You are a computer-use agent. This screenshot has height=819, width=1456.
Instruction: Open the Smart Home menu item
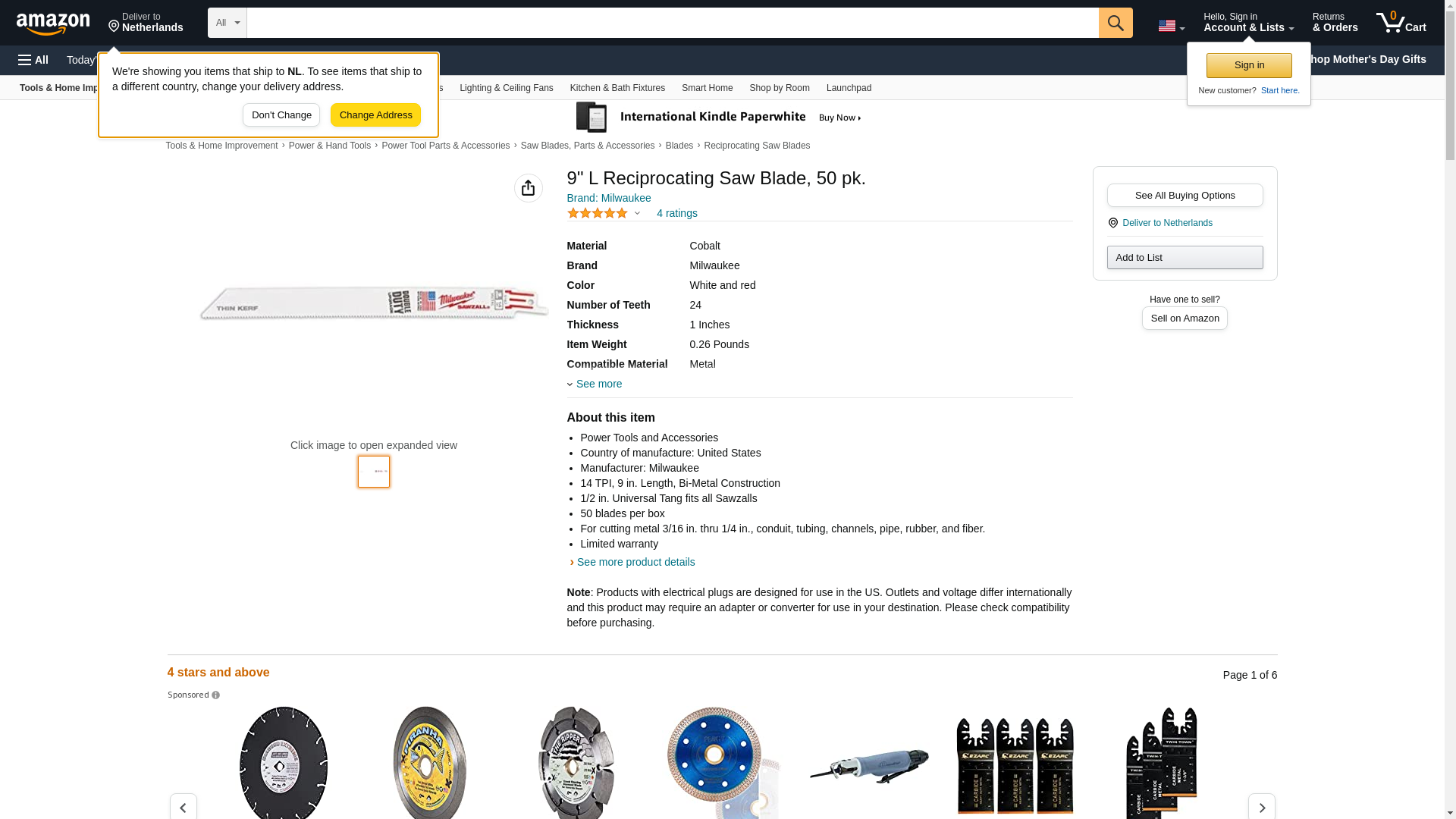tap(707, 88)
